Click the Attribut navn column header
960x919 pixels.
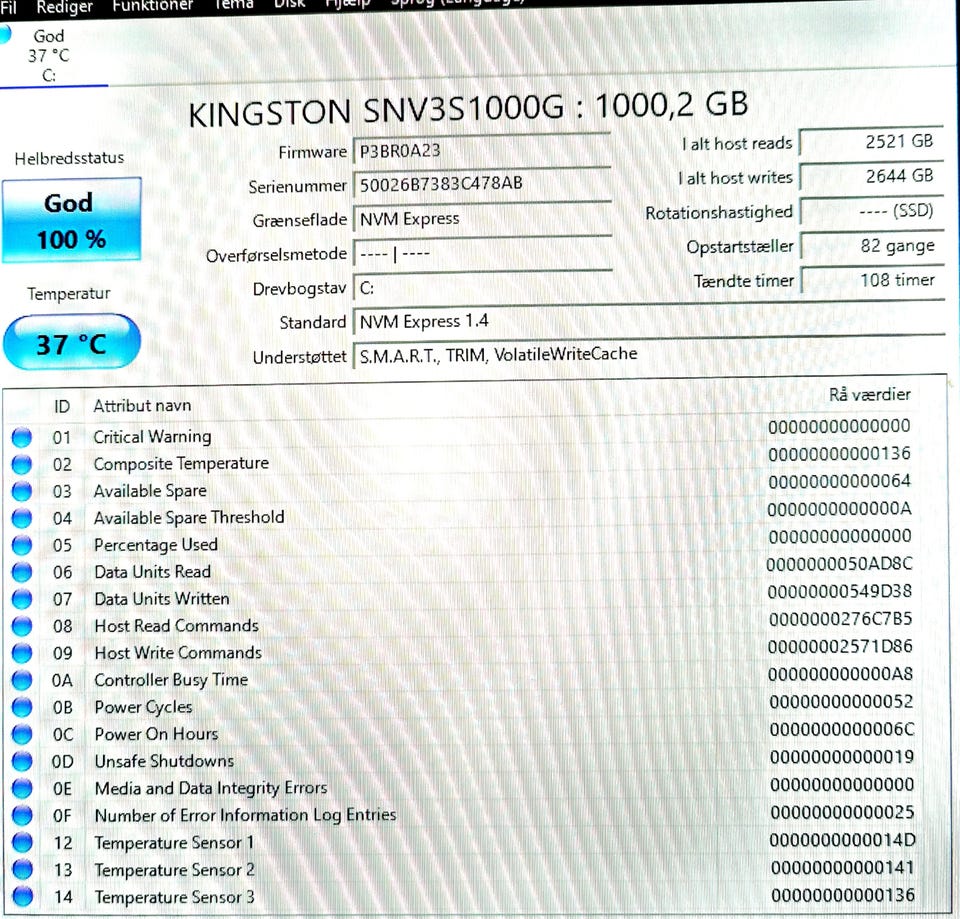[x=142, y=405]
